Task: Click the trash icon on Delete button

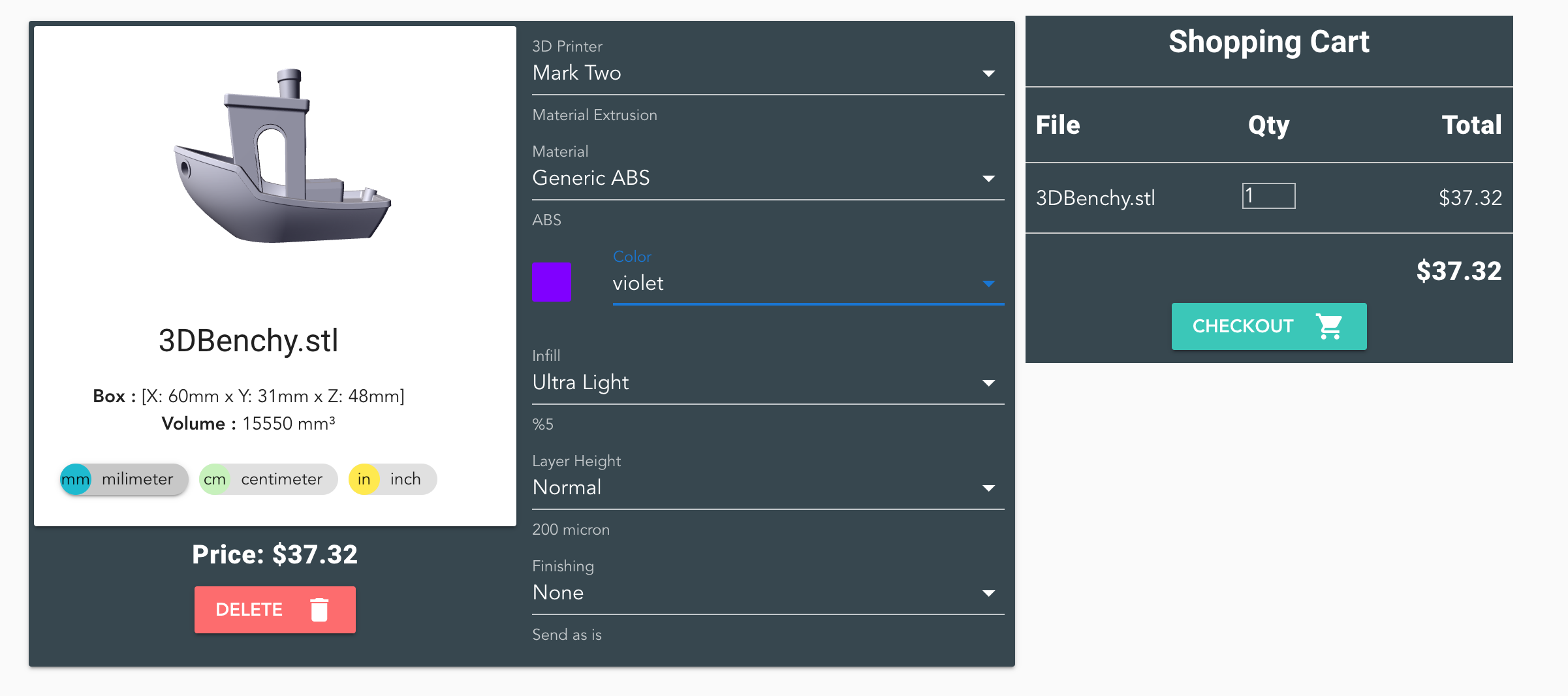Action: [319, 610]
